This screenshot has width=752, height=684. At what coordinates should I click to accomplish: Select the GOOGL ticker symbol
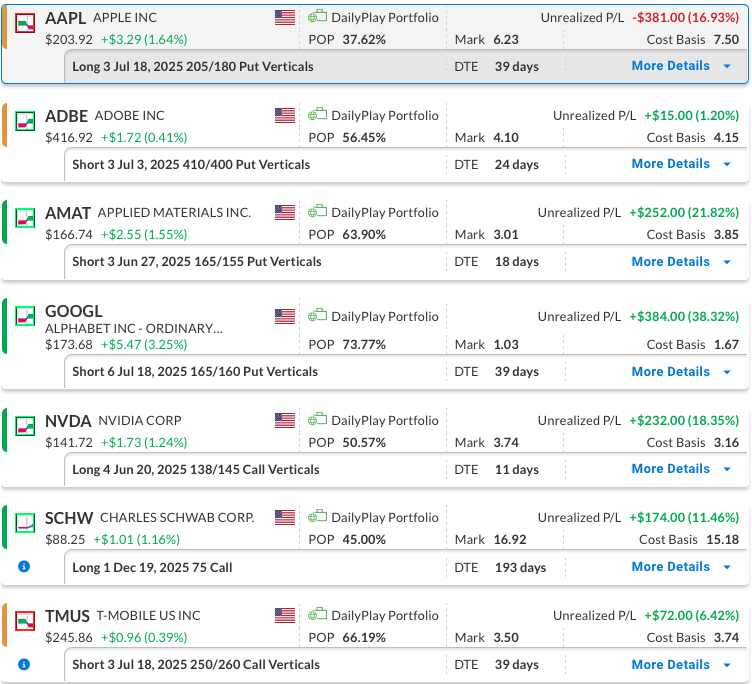coord(73,311)
